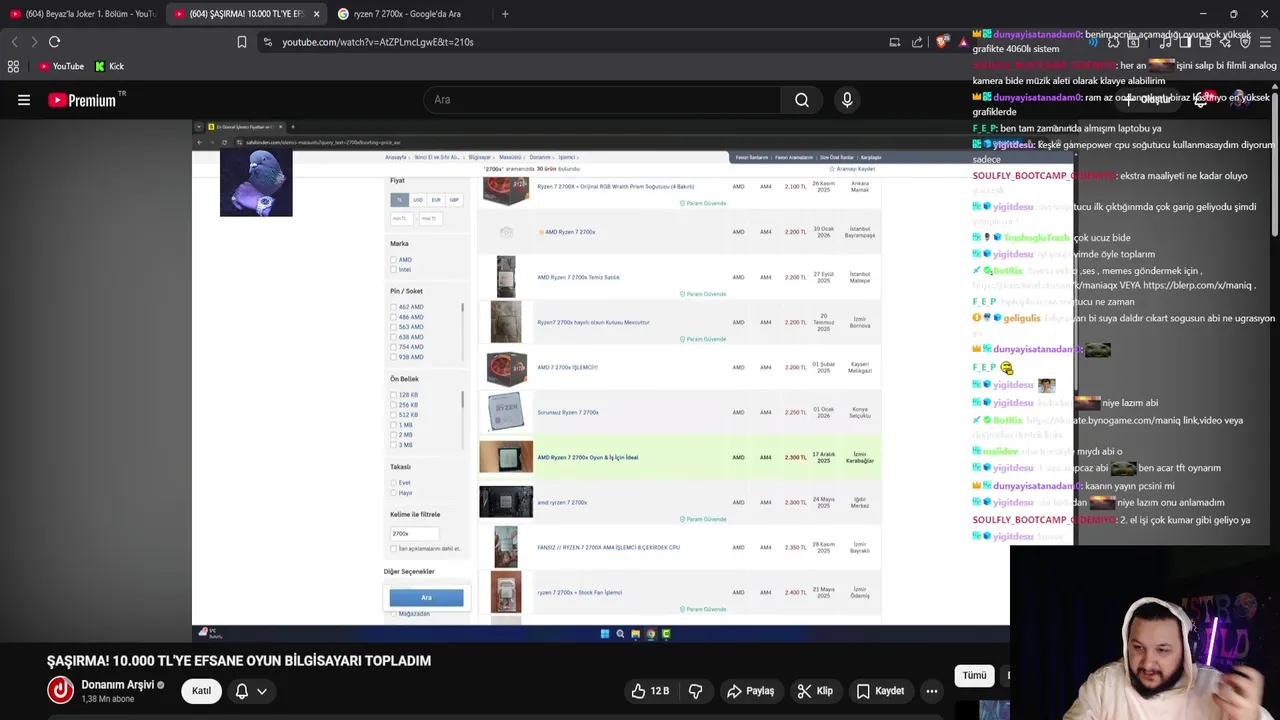The width and height of the screenshot is (1280, 720).
Task: Open the Kick bookmark in bookmarks bar
Action: click(109, 66)
